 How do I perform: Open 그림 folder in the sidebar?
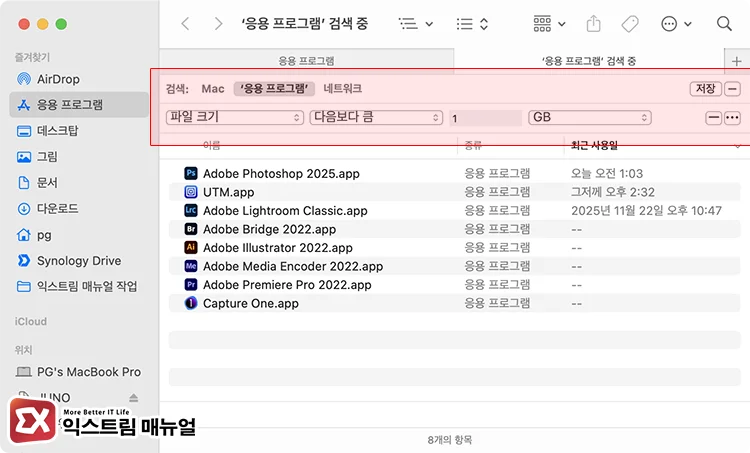pos(37,156)
